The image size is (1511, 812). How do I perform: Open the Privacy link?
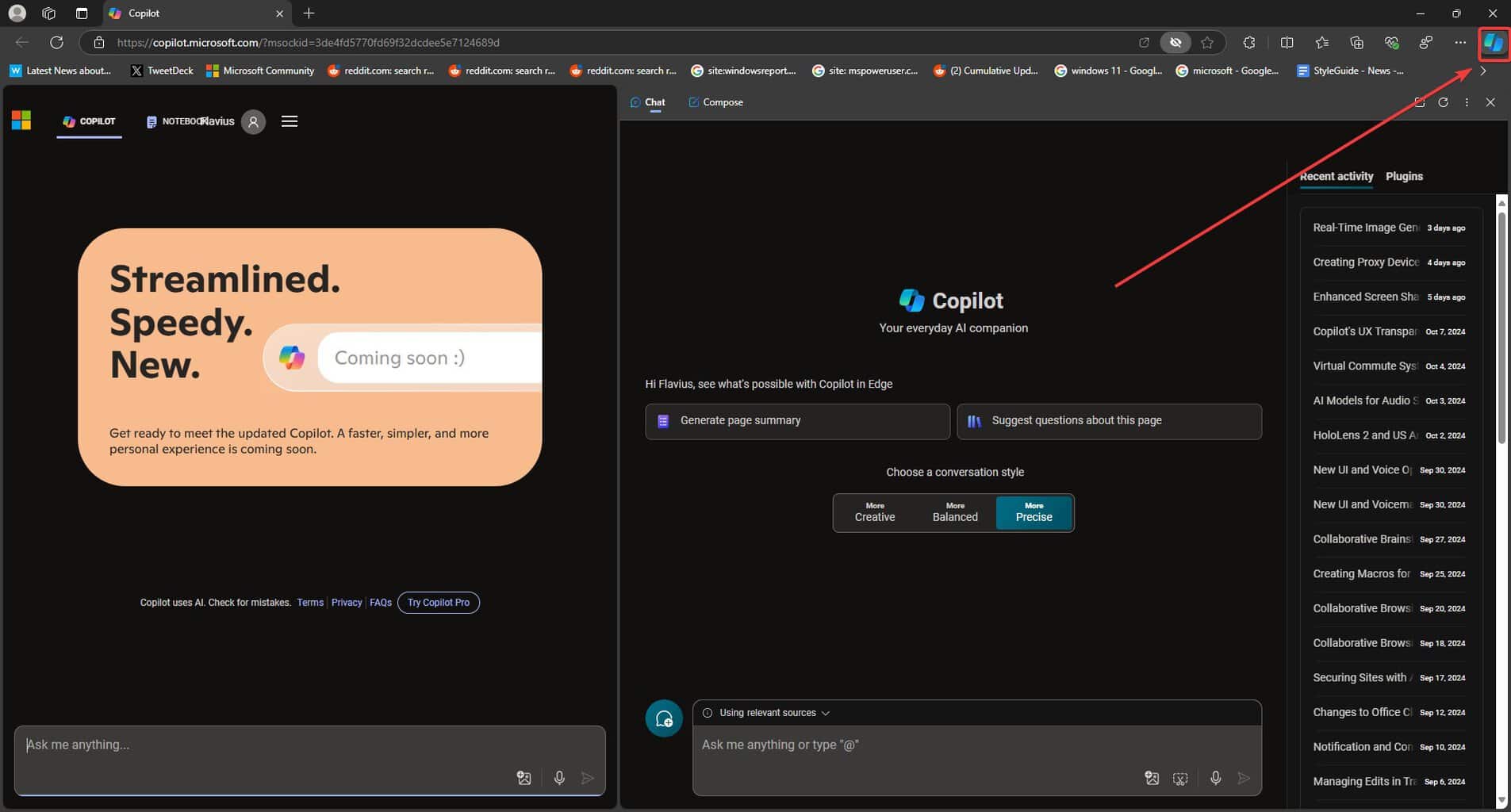(347, 603)
